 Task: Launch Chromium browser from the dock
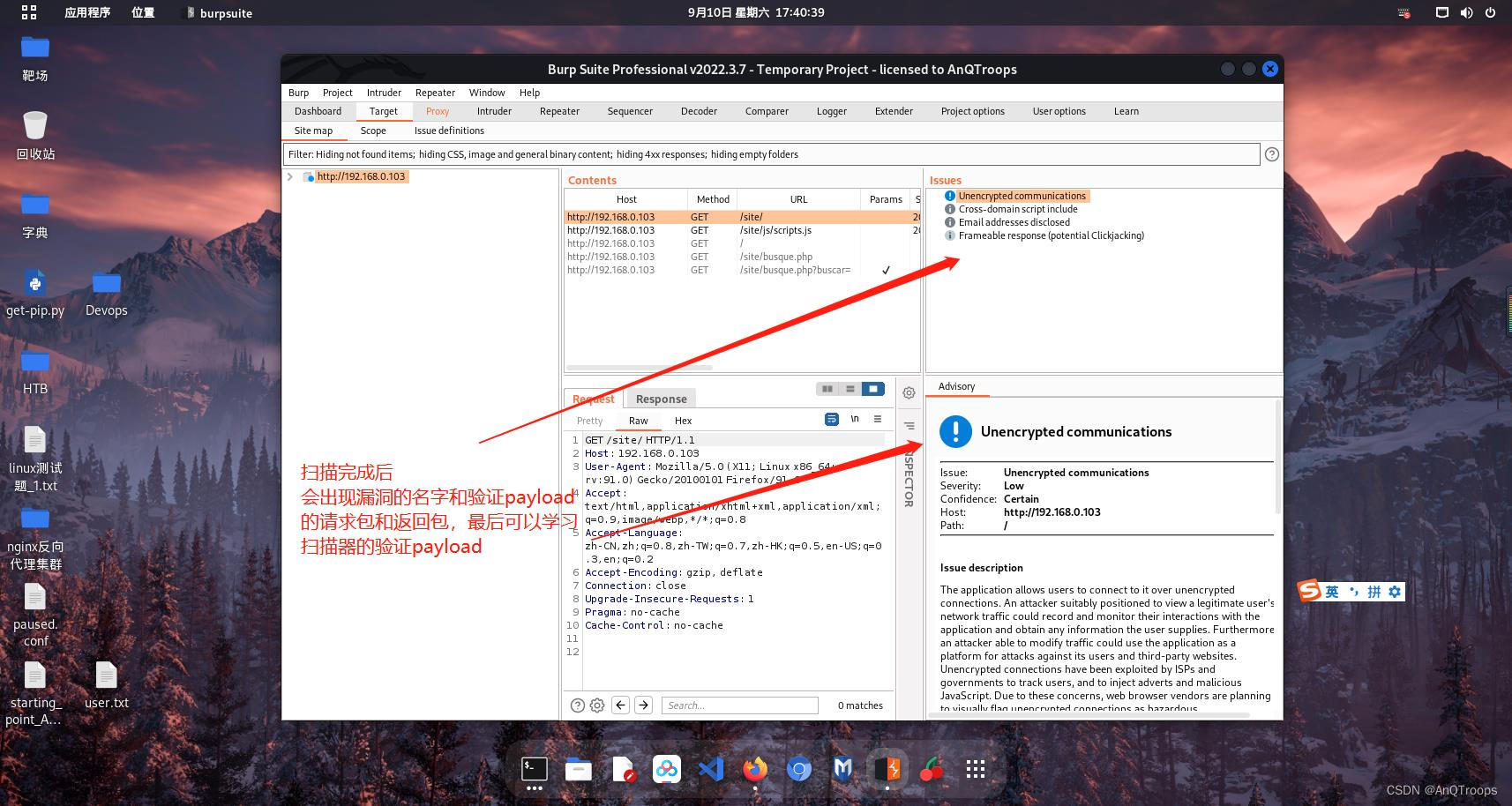798,770
